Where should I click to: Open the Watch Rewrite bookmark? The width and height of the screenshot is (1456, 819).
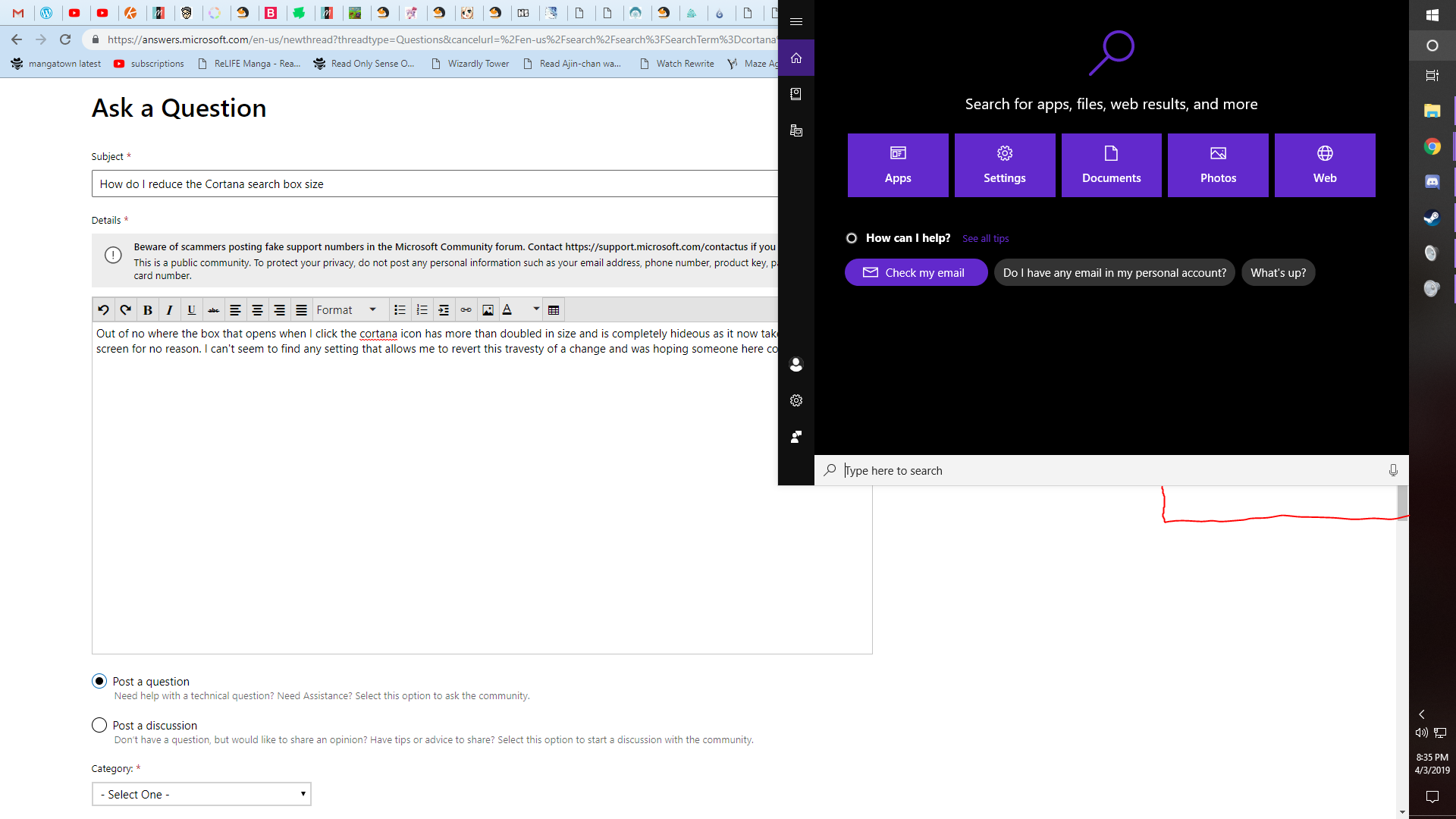[x=677, y=64]
